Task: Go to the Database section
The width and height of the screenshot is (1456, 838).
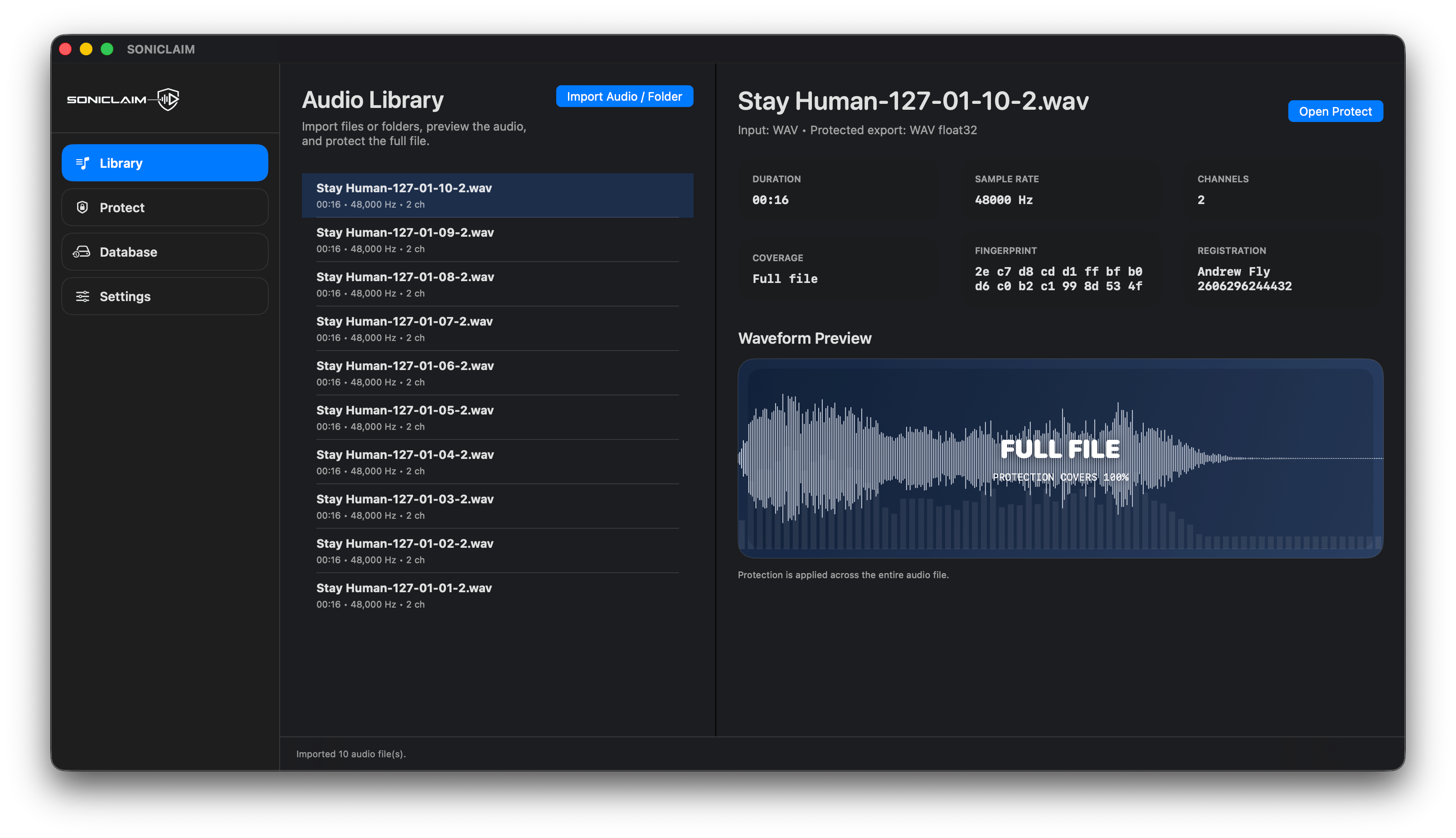Action: [165, 252]
